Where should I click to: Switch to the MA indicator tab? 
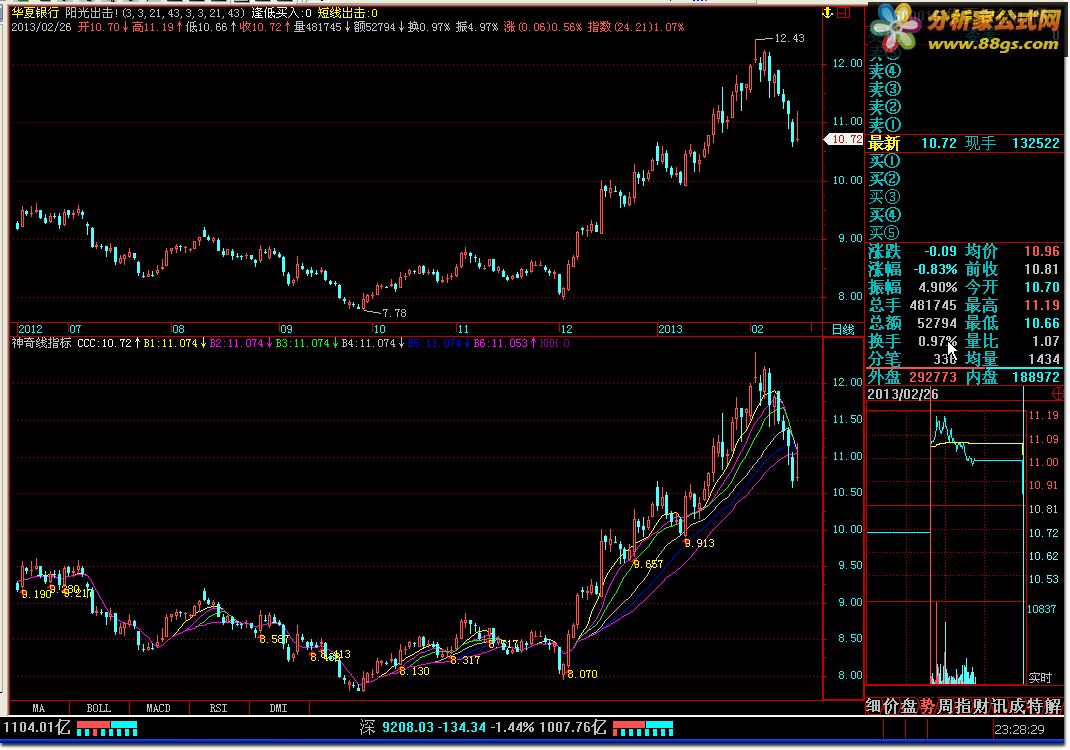[x=39, y=708]
